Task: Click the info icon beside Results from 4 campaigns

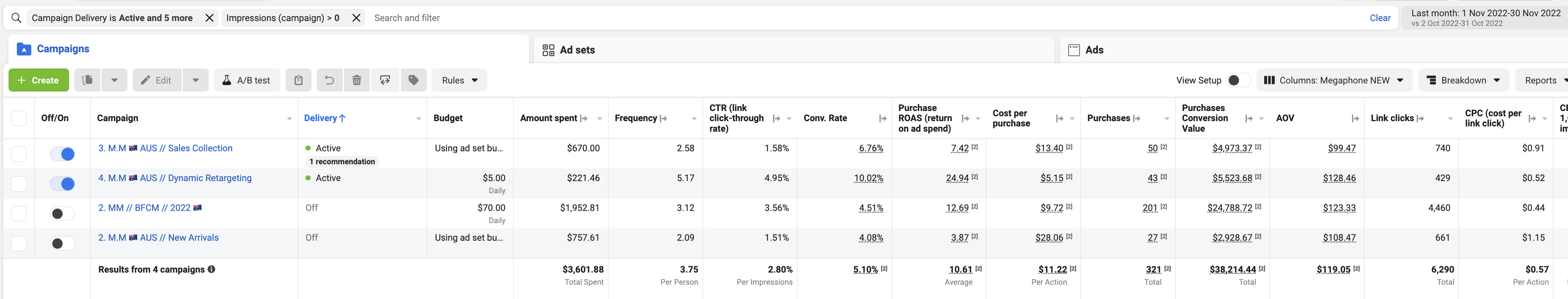Action: (211, 269)
